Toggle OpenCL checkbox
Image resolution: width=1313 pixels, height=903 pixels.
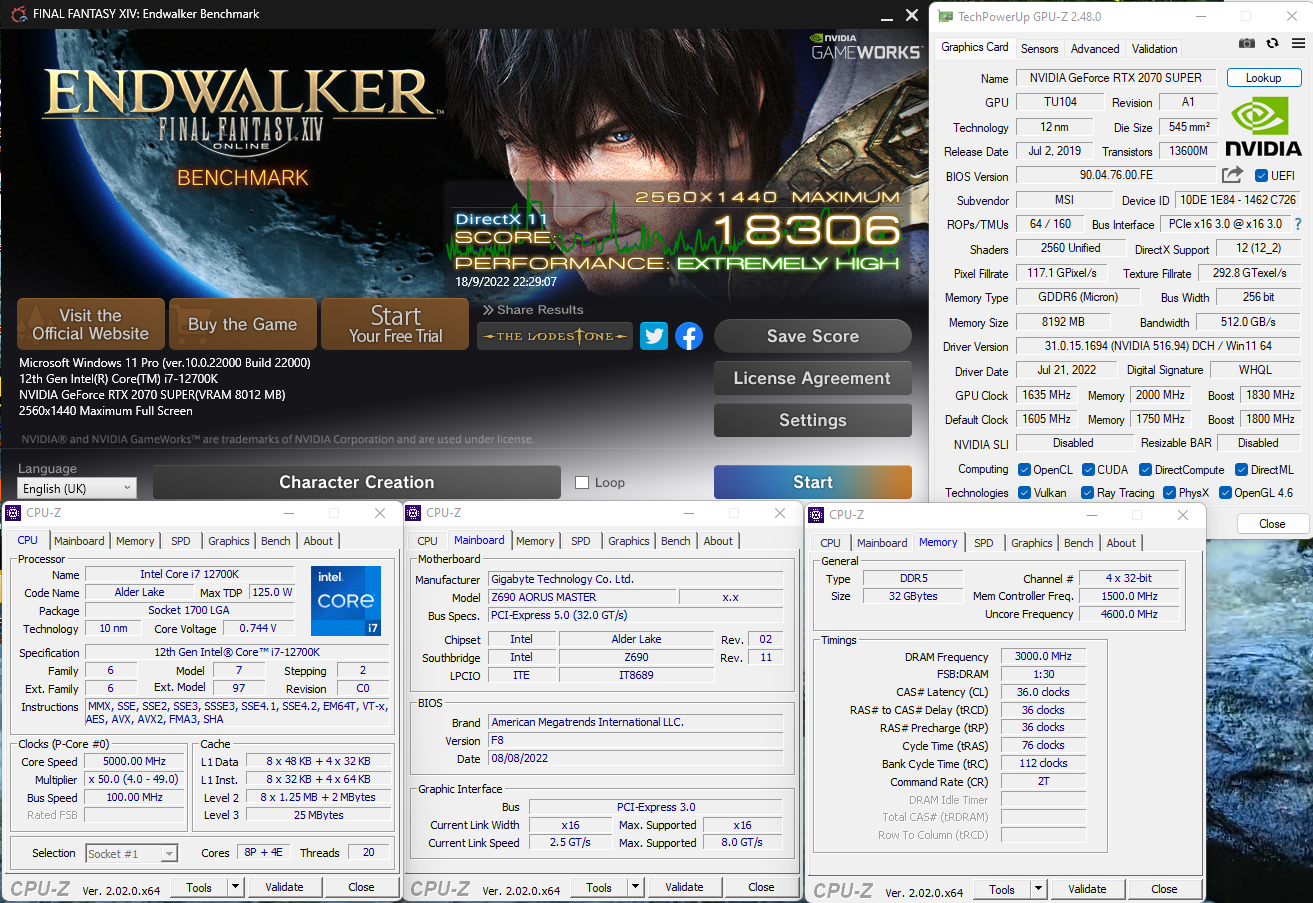click(x=1024, y=469)
